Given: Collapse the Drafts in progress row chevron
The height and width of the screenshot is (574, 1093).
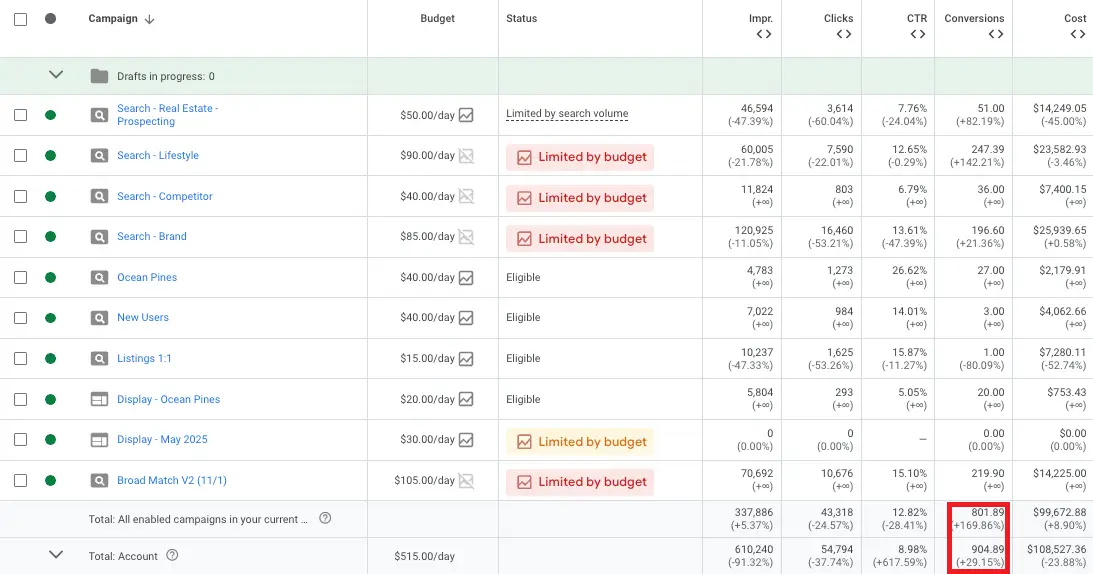Looking at the screenshot, I should pos(56,75).
